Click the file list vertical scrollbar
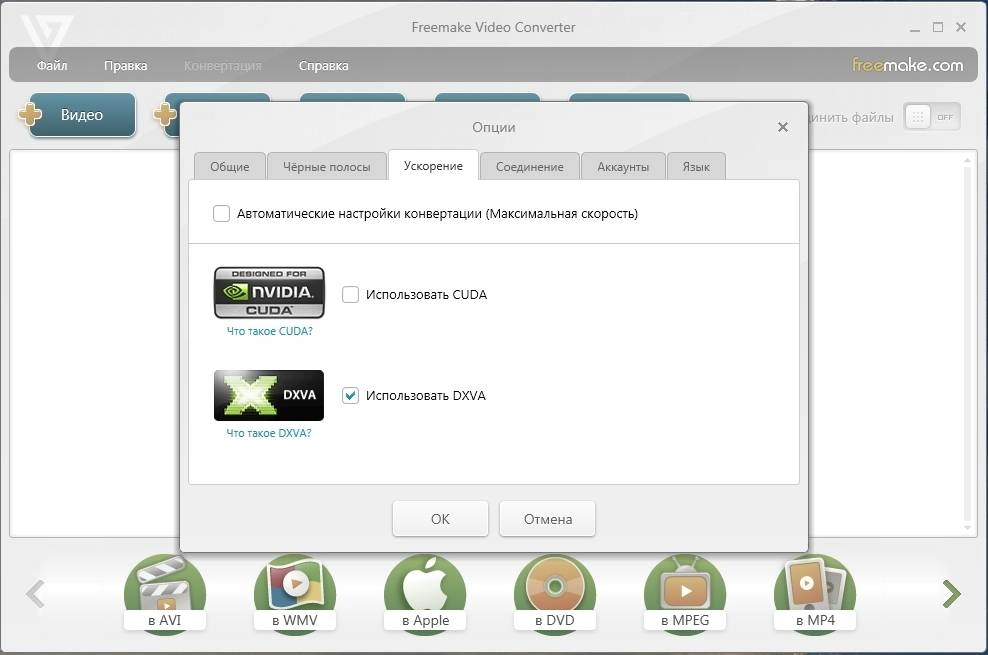The width and height of the screenshot is (988, 655). click(968, 343)
